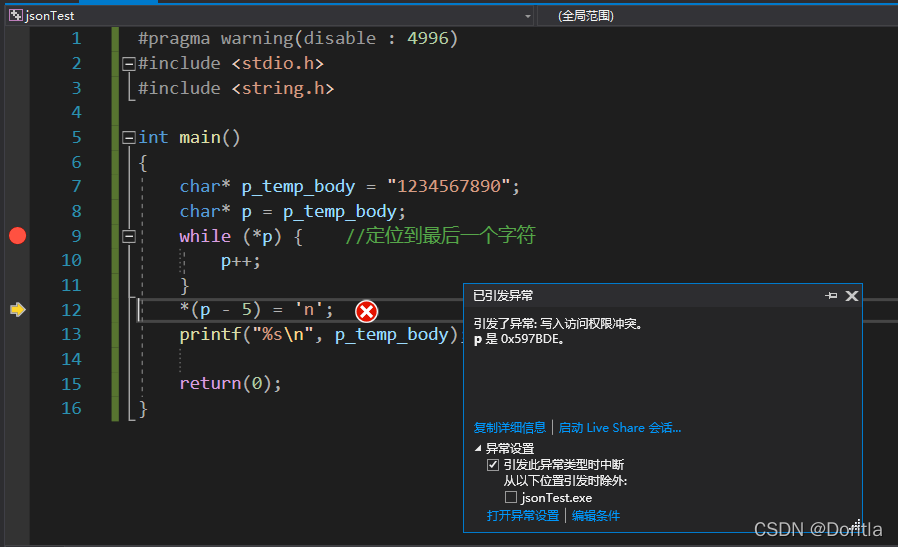Click the *(p - 5) = 'n'; statement
This screenshot has height=547, width=898.
coord(257,310)
